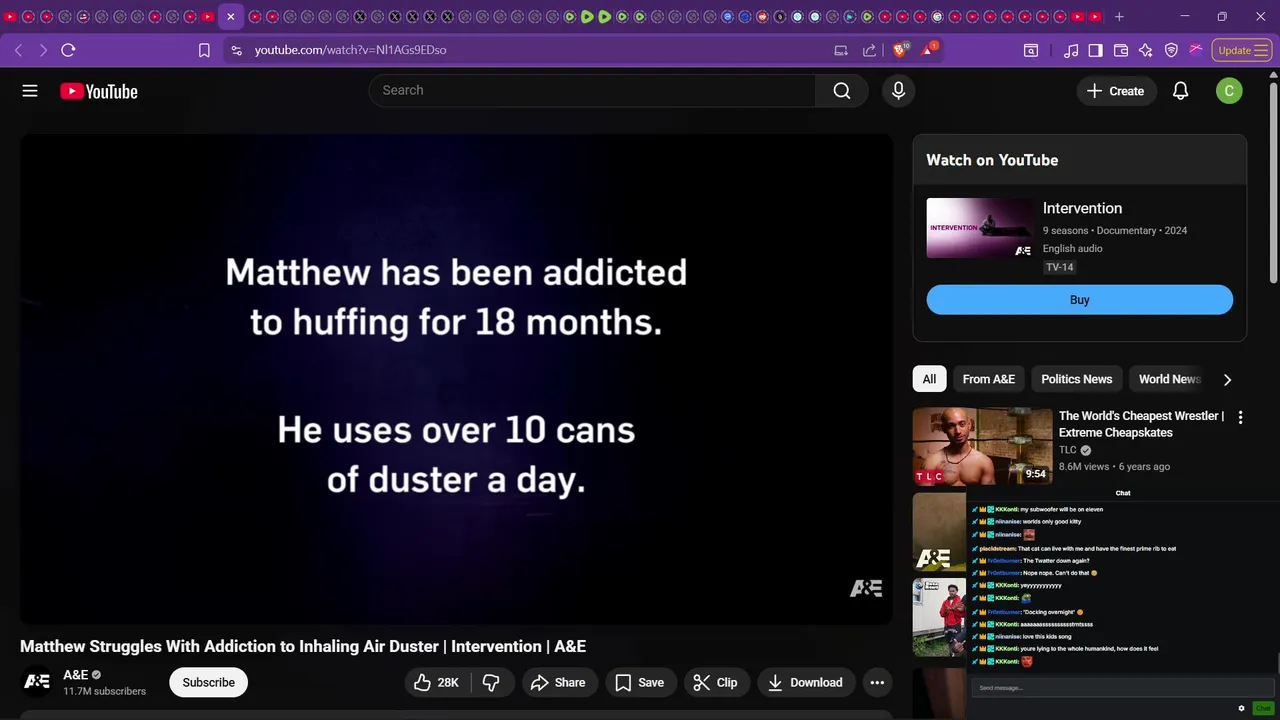Open YouTube notifications bell
Screen dimensions: 1280x720
(x=1180, y=91)
